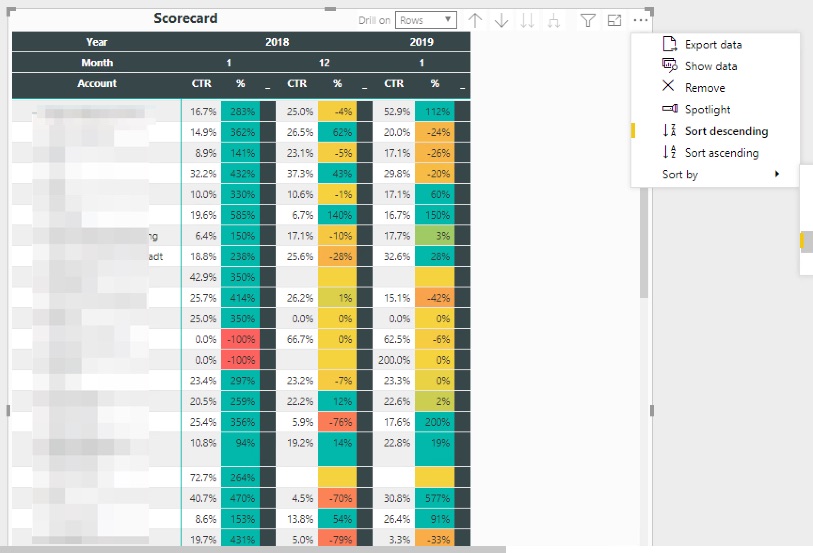Click the Sort descending Z-A icon
Screen dimensions: 813x553
(669, 130)
